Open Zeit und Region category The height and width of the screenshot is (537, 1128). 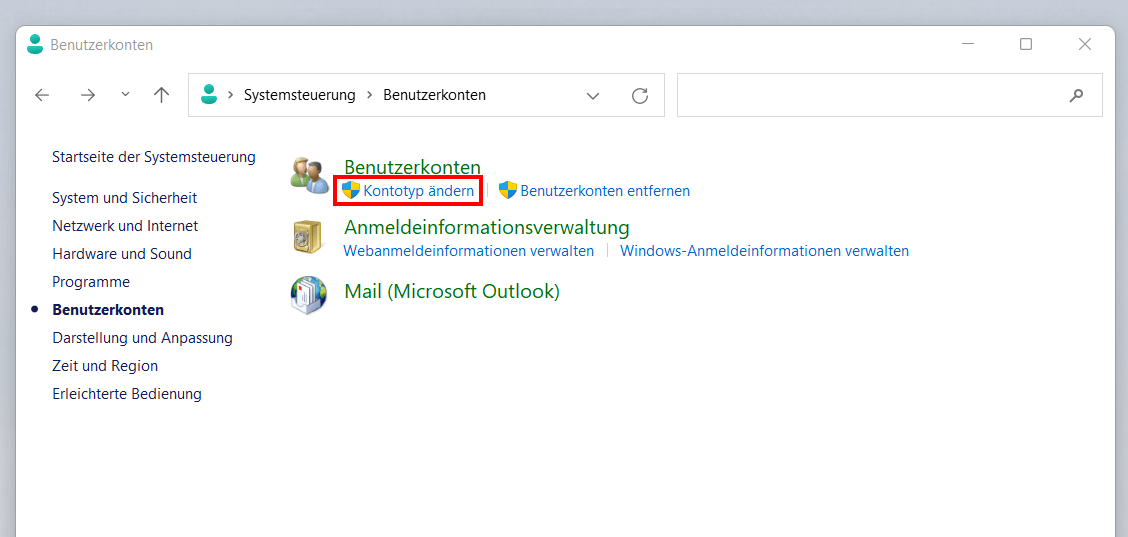[x=105, y=366]
